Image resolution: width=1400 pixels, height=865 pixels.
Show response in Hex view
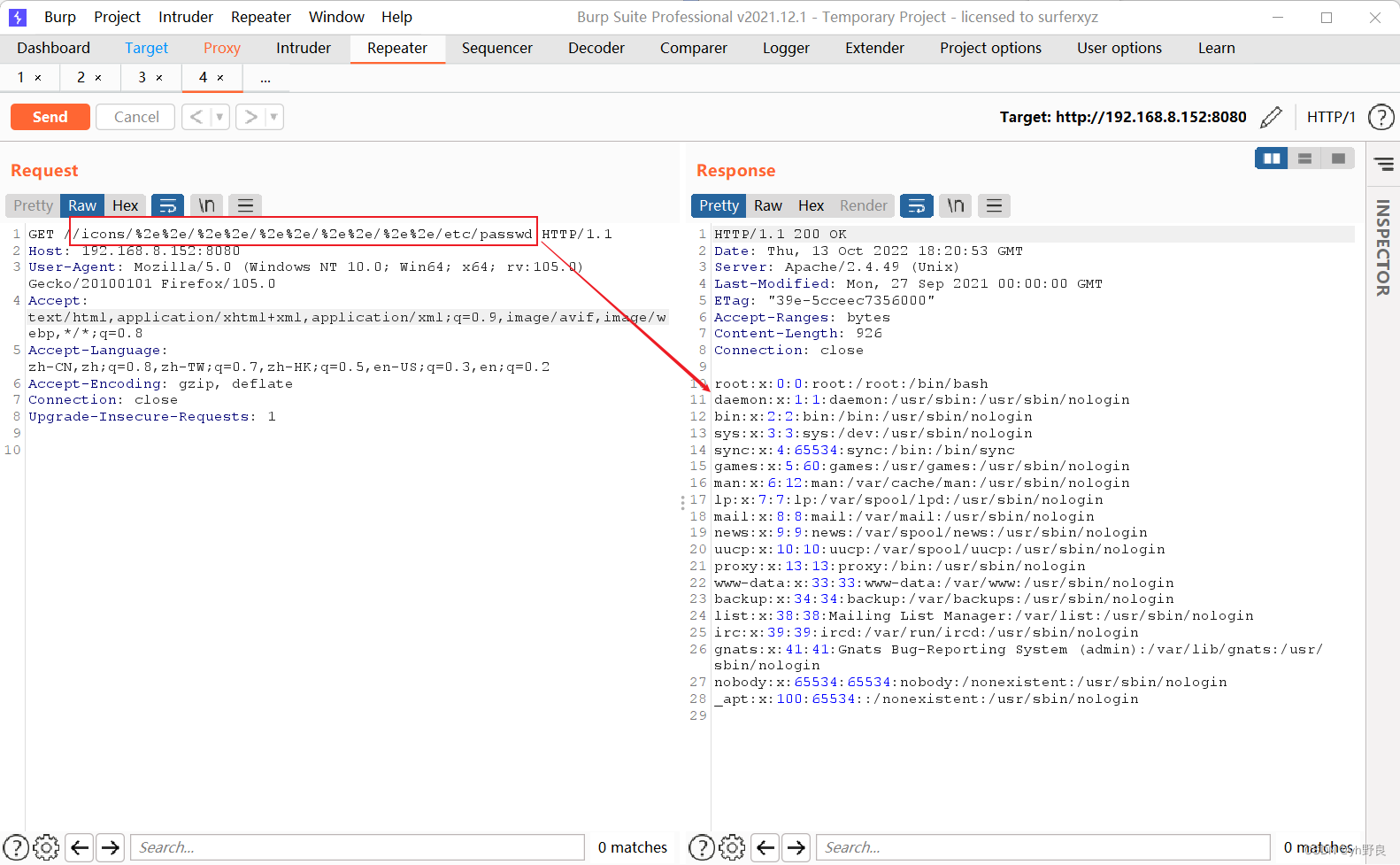[x=811, y=205]
